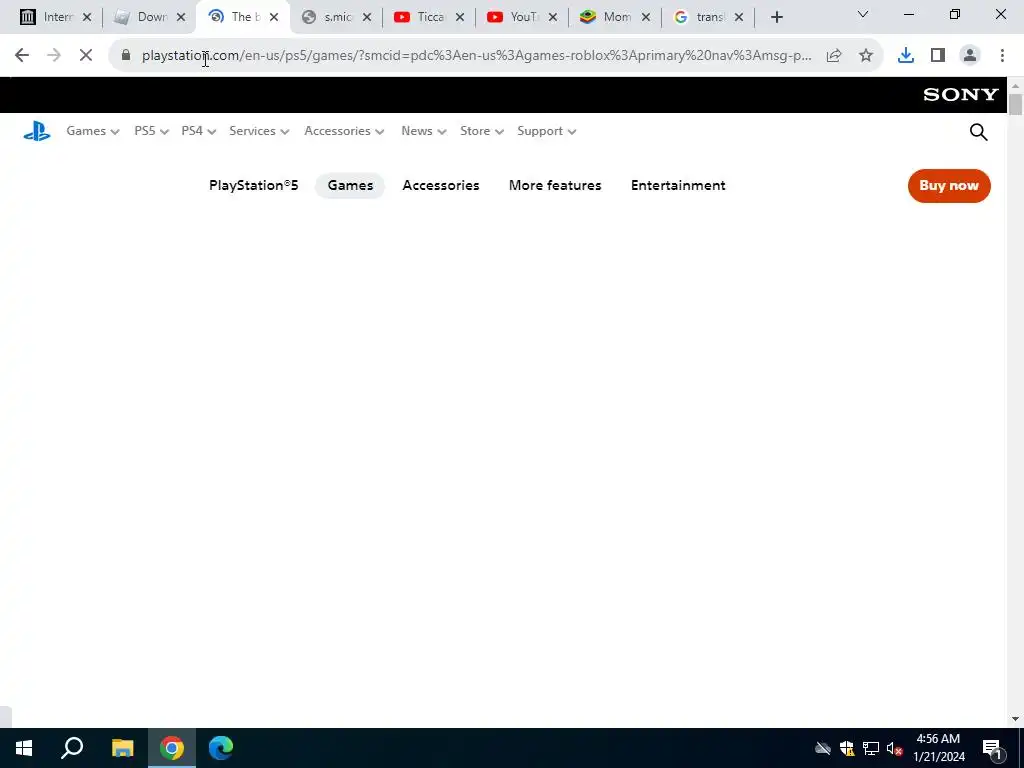
Task: Open network tray icon
Action: (871, 748)
